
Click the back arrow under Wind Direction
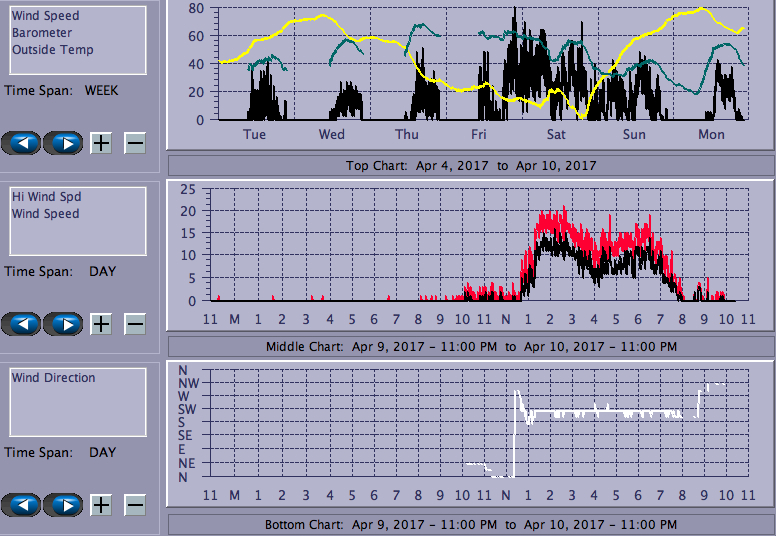point(22,504)
